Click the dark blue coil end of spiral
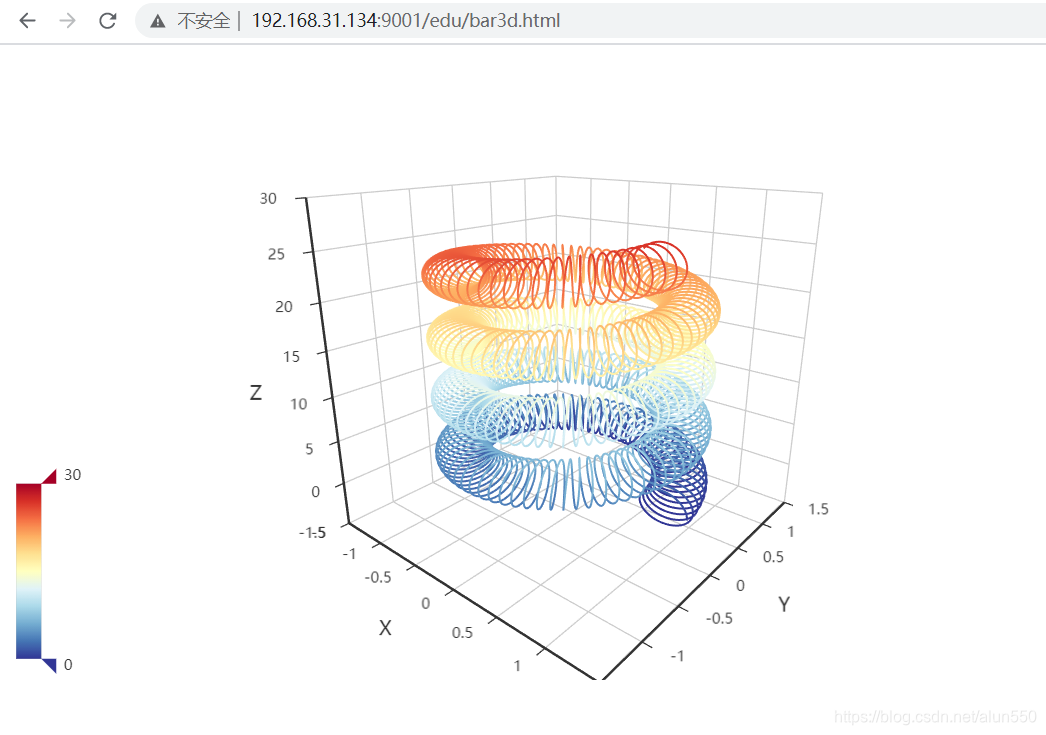Viewport: 1046px width, 735px height. coord(674,494)
